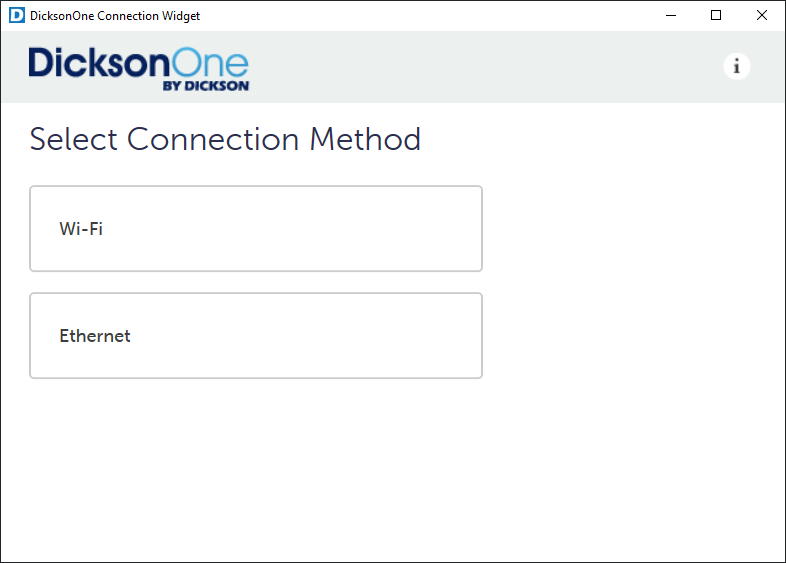
Task: Click the DicksonOne logo in the banner
Action: click(x=138, y=67)
